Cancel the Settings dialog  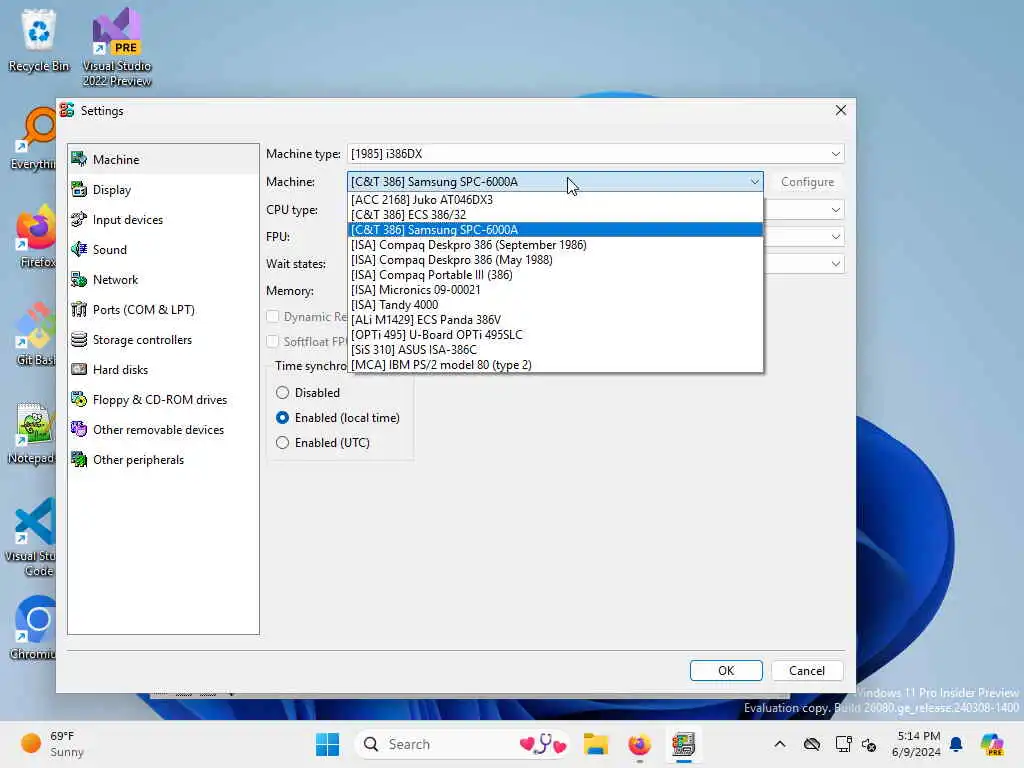click(x=807, y=671)
